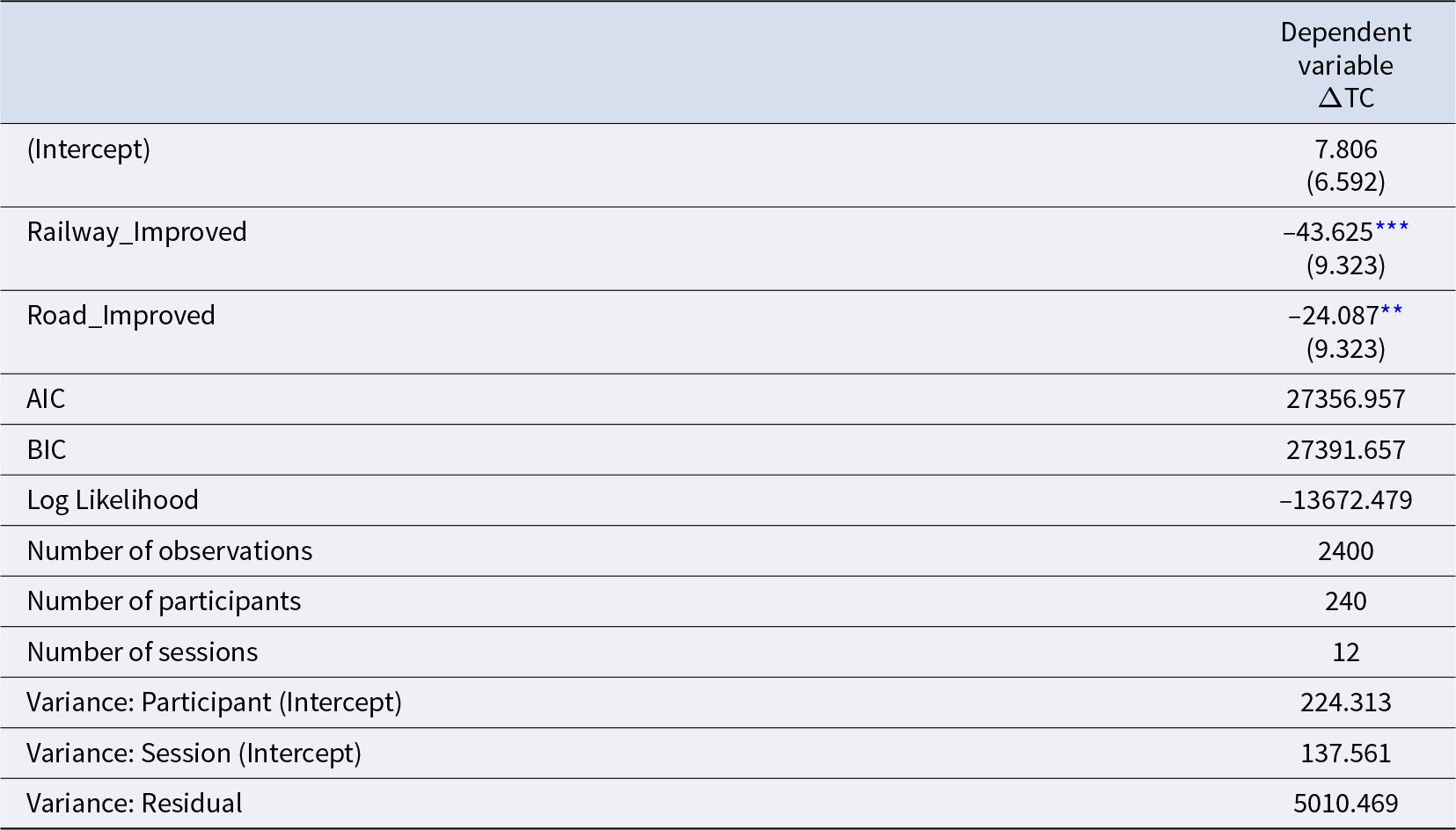Click the Variance: Residual row label
Image resolution: width=1456 pixels, height=830 pixels.
coord(135,804)
